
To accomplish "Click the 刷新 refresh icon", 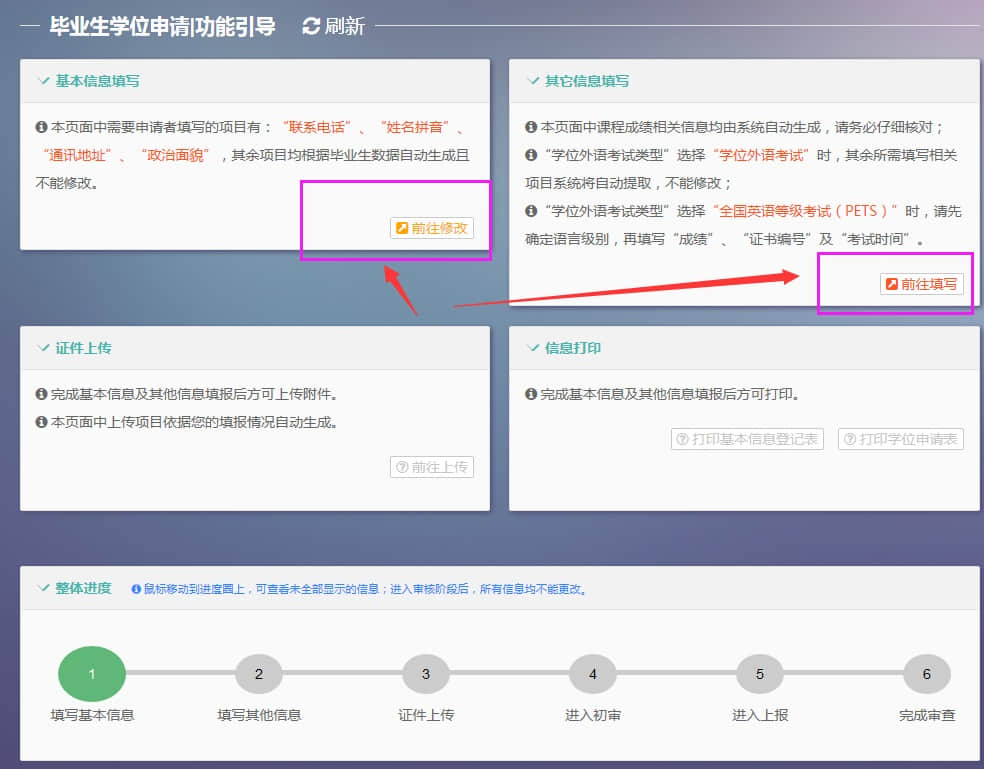I will pos(312,27).
